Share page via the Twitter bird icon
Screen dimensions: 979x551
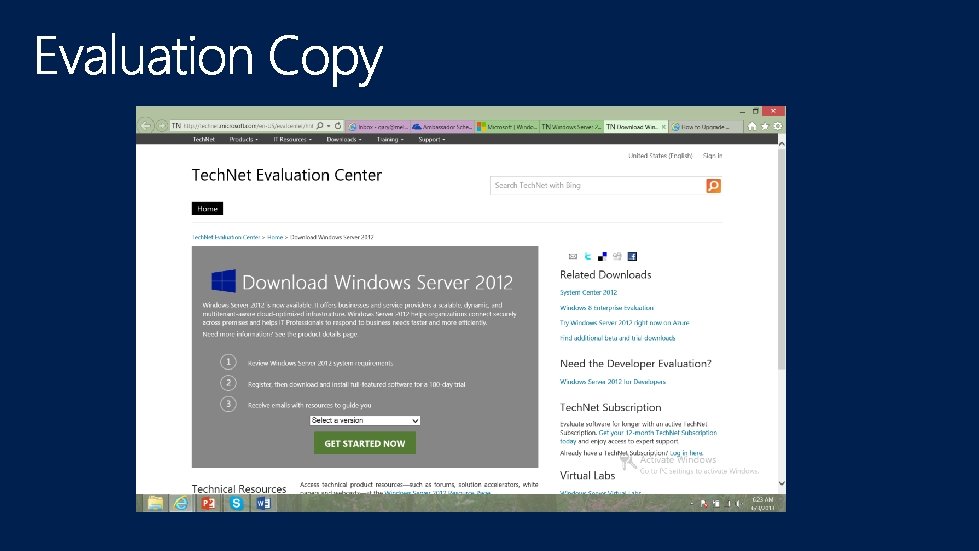(x=588, y=256)
